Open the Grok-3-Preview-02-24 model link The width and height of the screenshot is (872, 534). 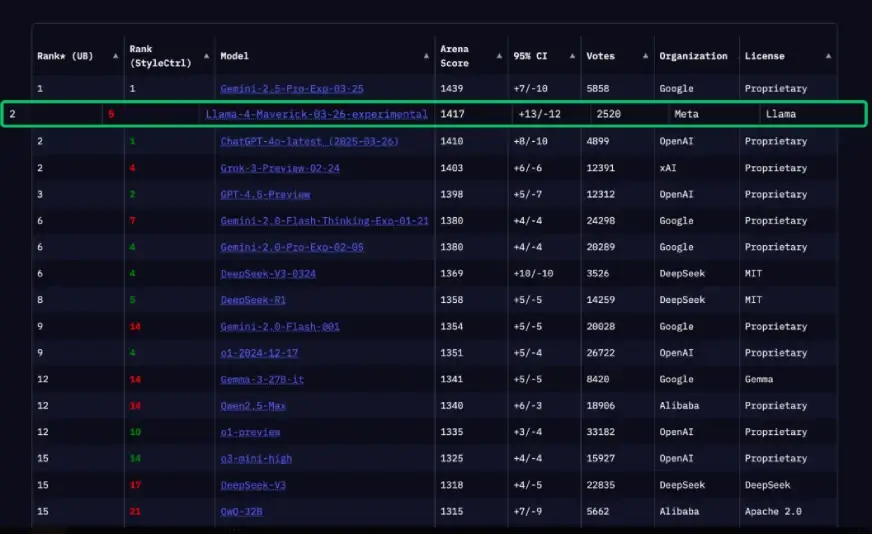pyautogui.click(x=280, y=168)
